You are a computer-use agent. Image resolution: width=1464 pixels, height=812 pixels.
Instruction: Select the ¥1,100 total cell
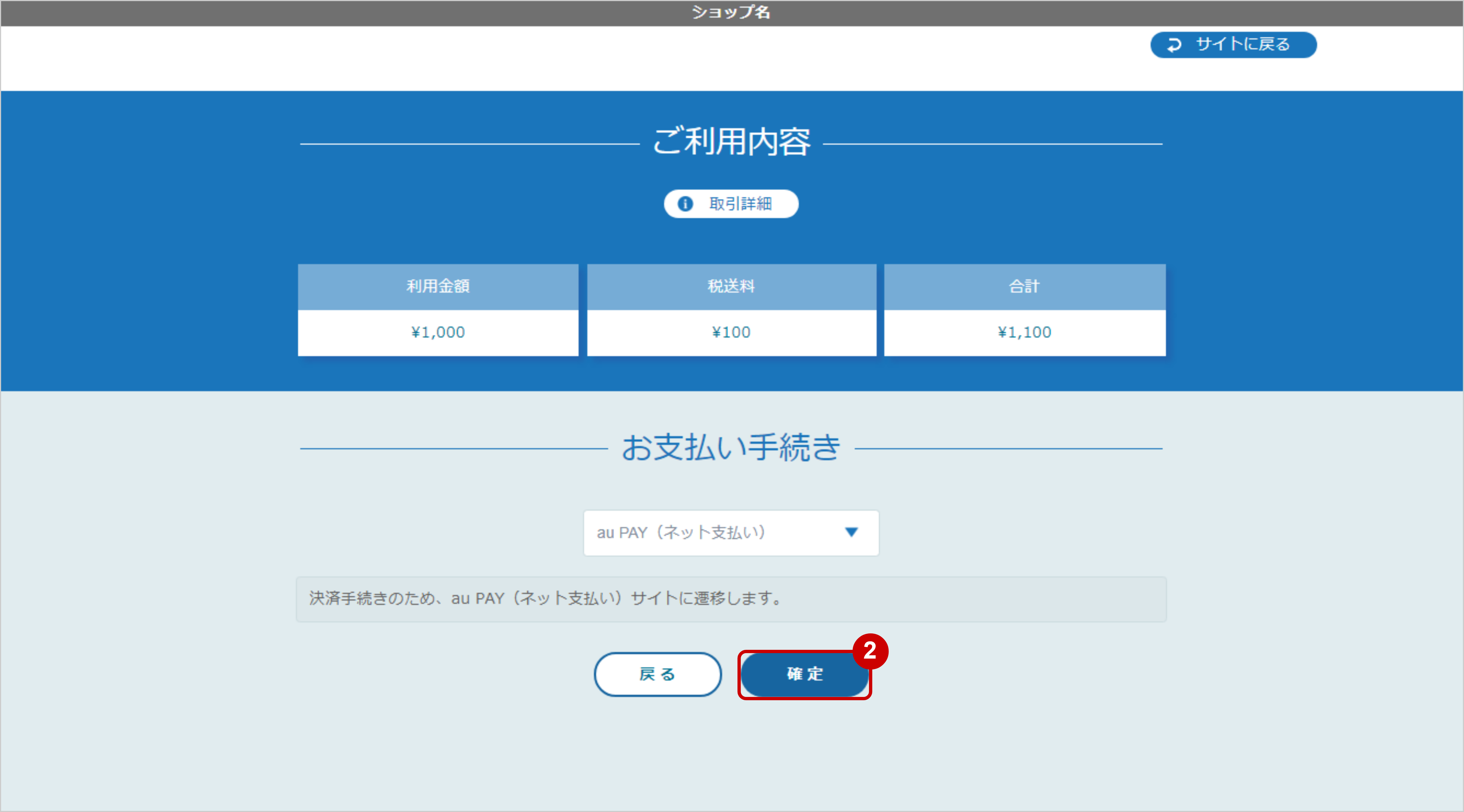pyautogui.click(x=1024, y=332)
